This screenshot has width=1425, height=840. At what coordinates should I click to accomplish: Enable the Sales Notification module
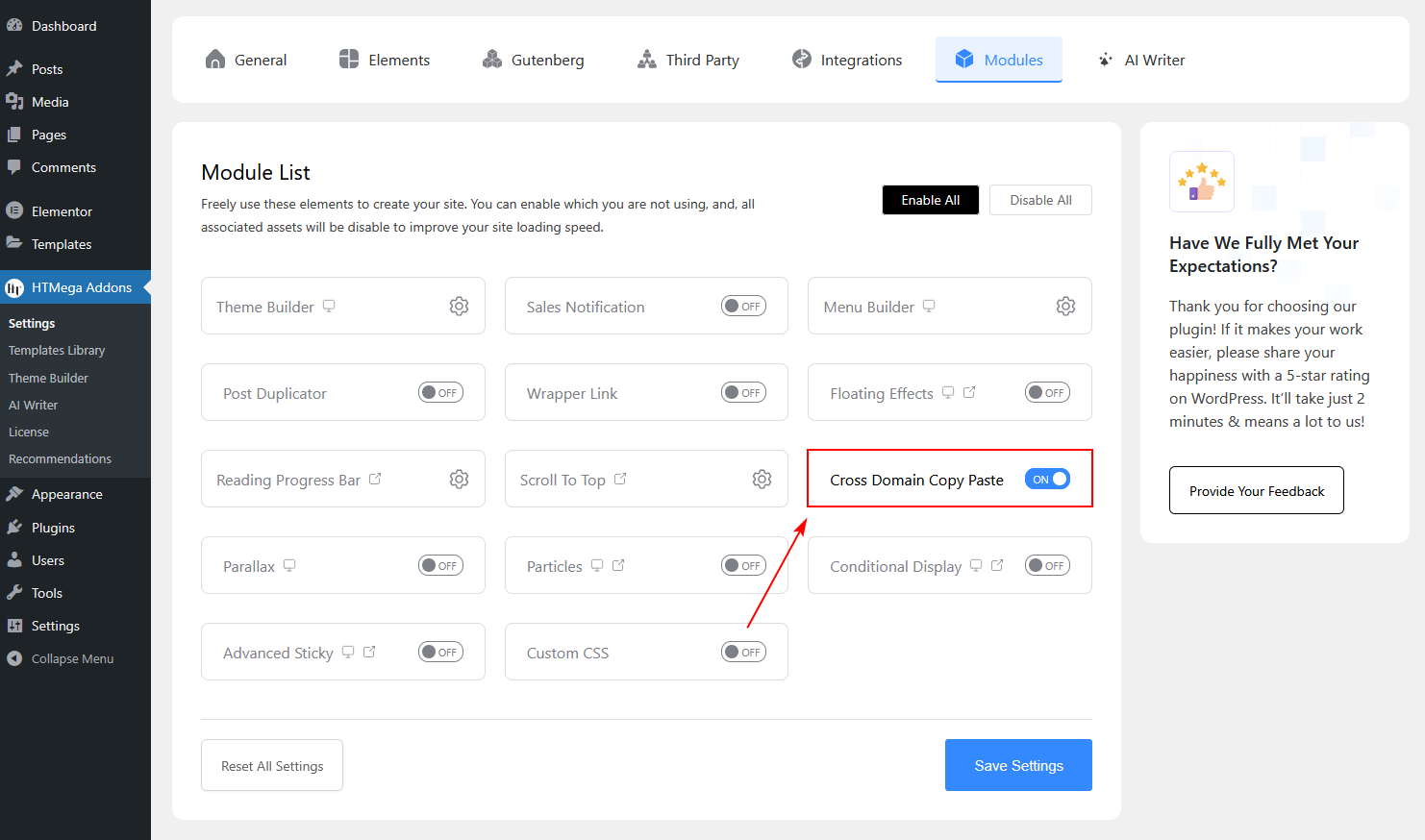pos(743,306)
